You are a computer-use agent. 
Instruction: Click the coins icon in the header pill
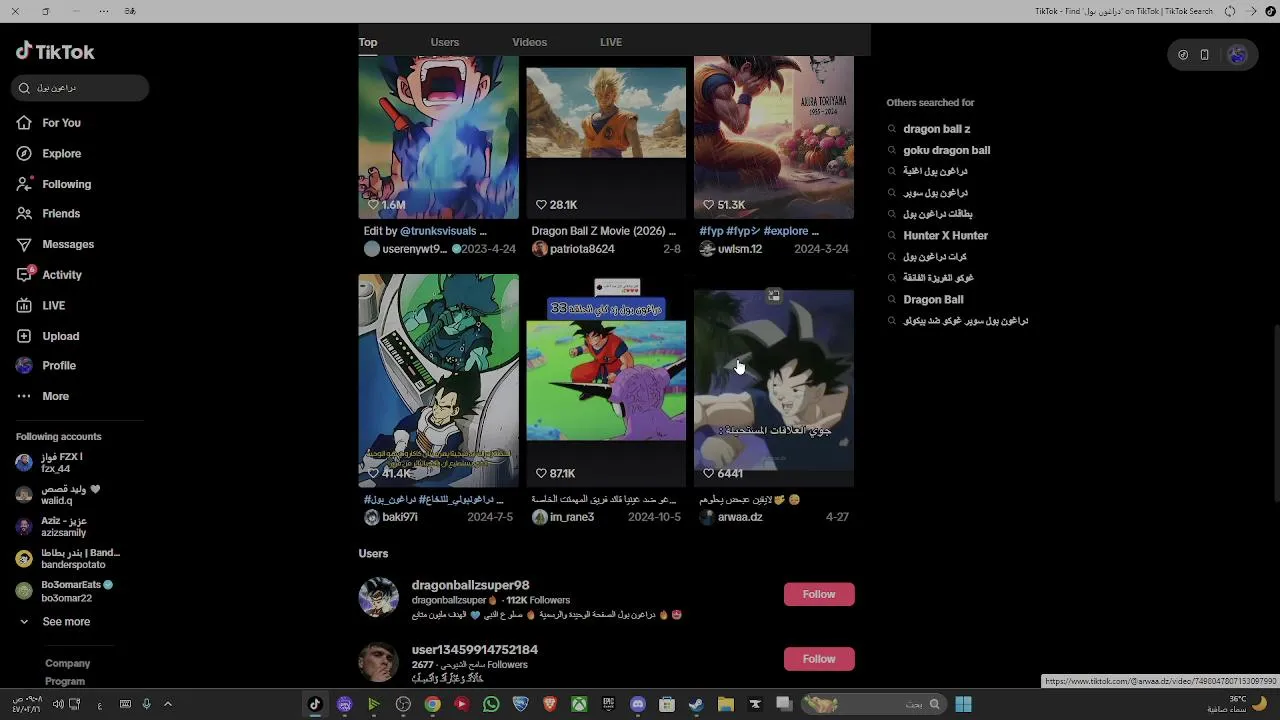coord(1183,55)
